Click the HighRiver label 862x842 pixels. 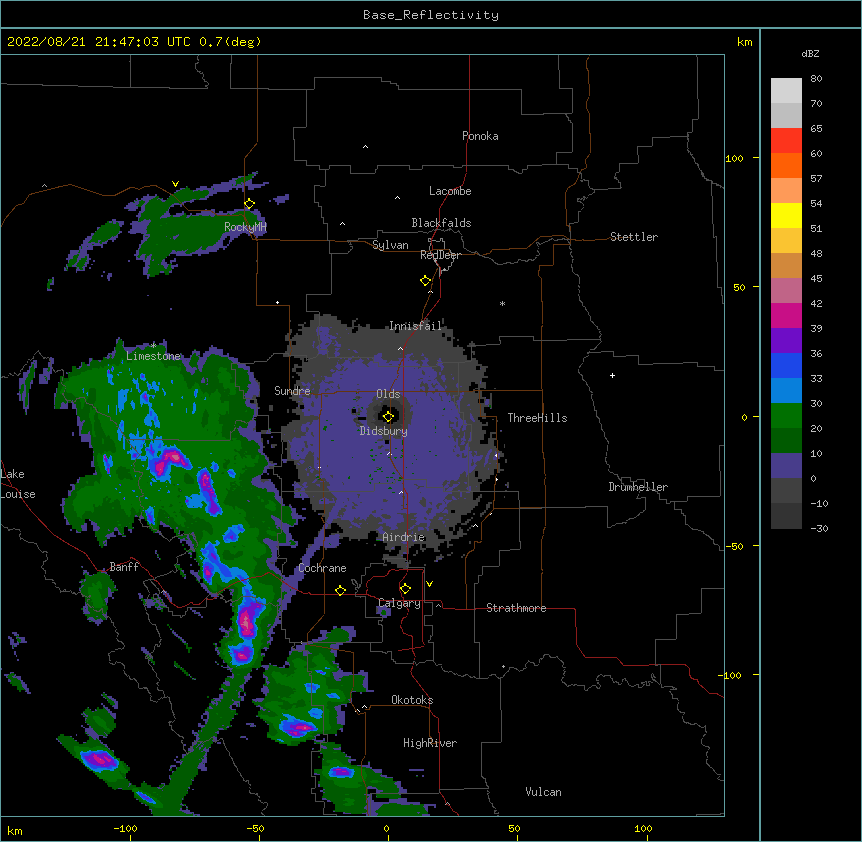pos(430,743)
